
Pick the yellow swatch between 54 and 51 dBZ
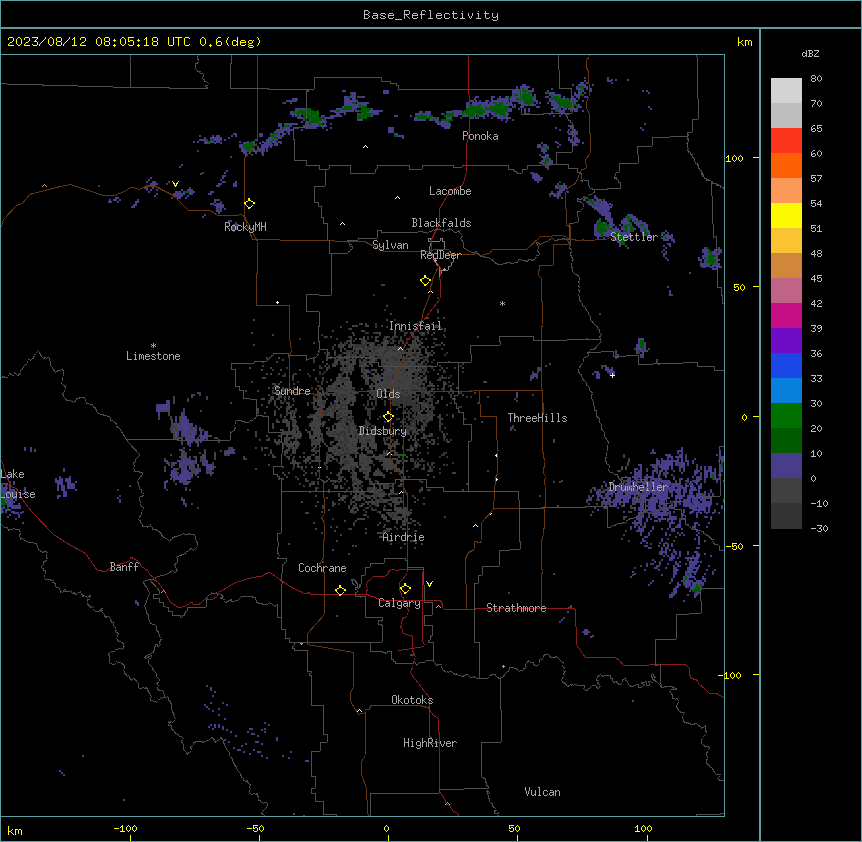786,215
